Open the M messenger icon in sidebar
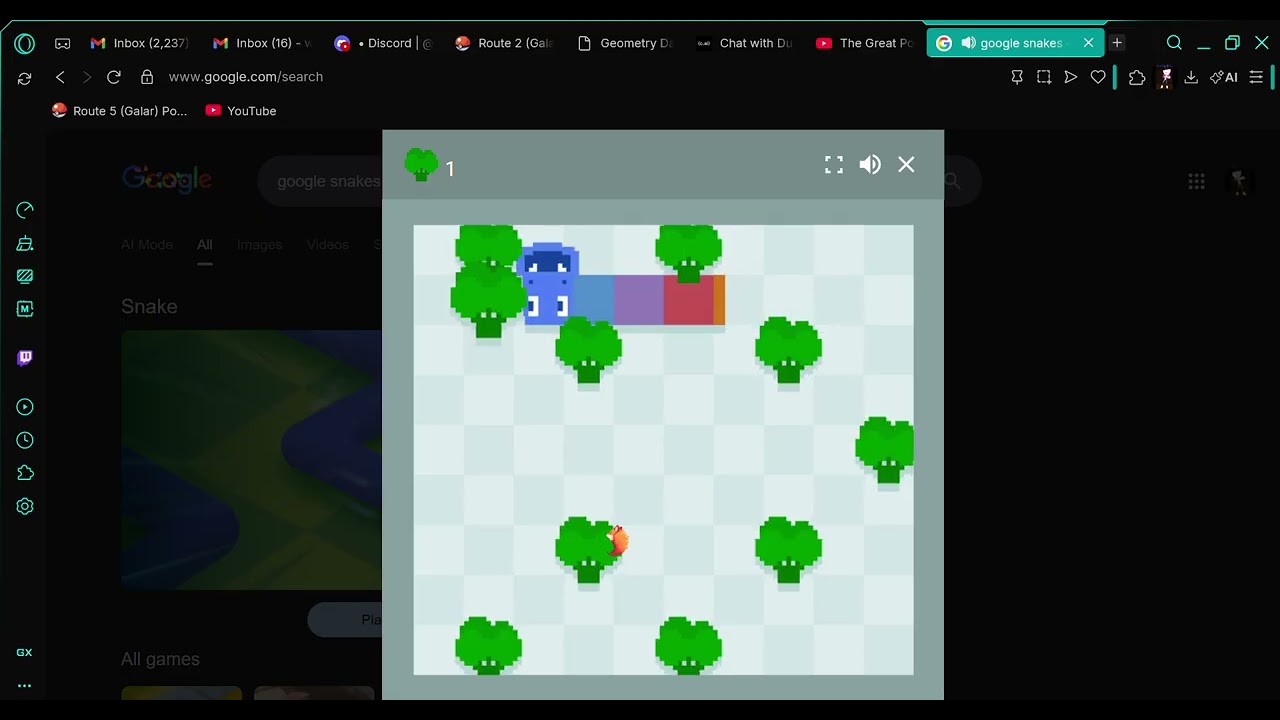Image resolution: width=1280 pixels, height=720 pixels. pyautogui.click(x=25, y=309)
